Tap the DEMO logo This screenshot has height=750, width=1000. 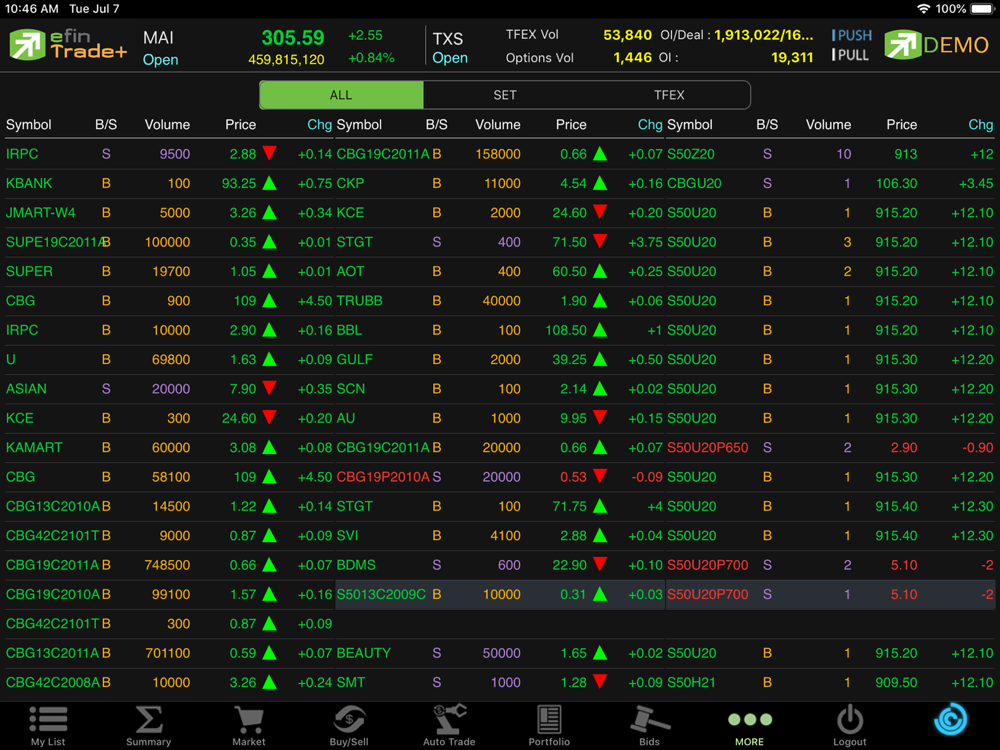936,45
